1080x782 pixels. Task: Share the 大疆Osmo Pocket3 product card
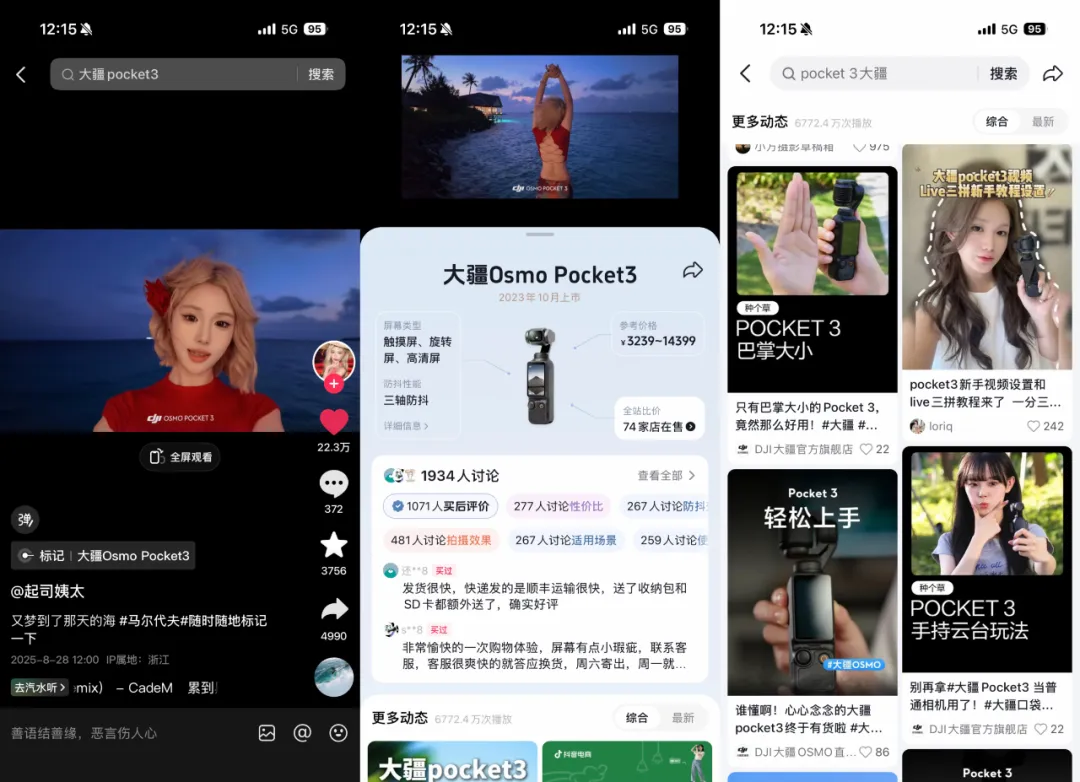pos(692,271)
